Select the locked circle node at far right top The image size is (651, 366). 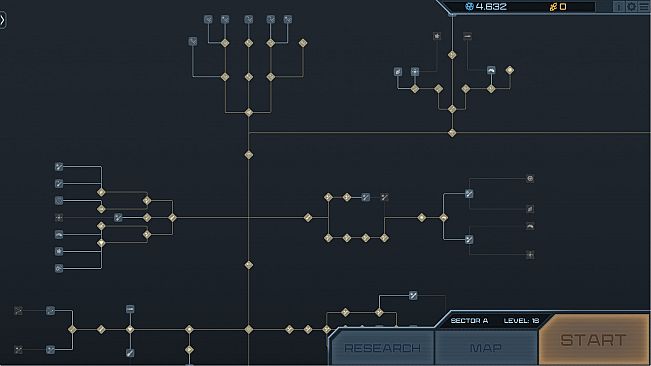pyautogui.click(x=530, y=178)
